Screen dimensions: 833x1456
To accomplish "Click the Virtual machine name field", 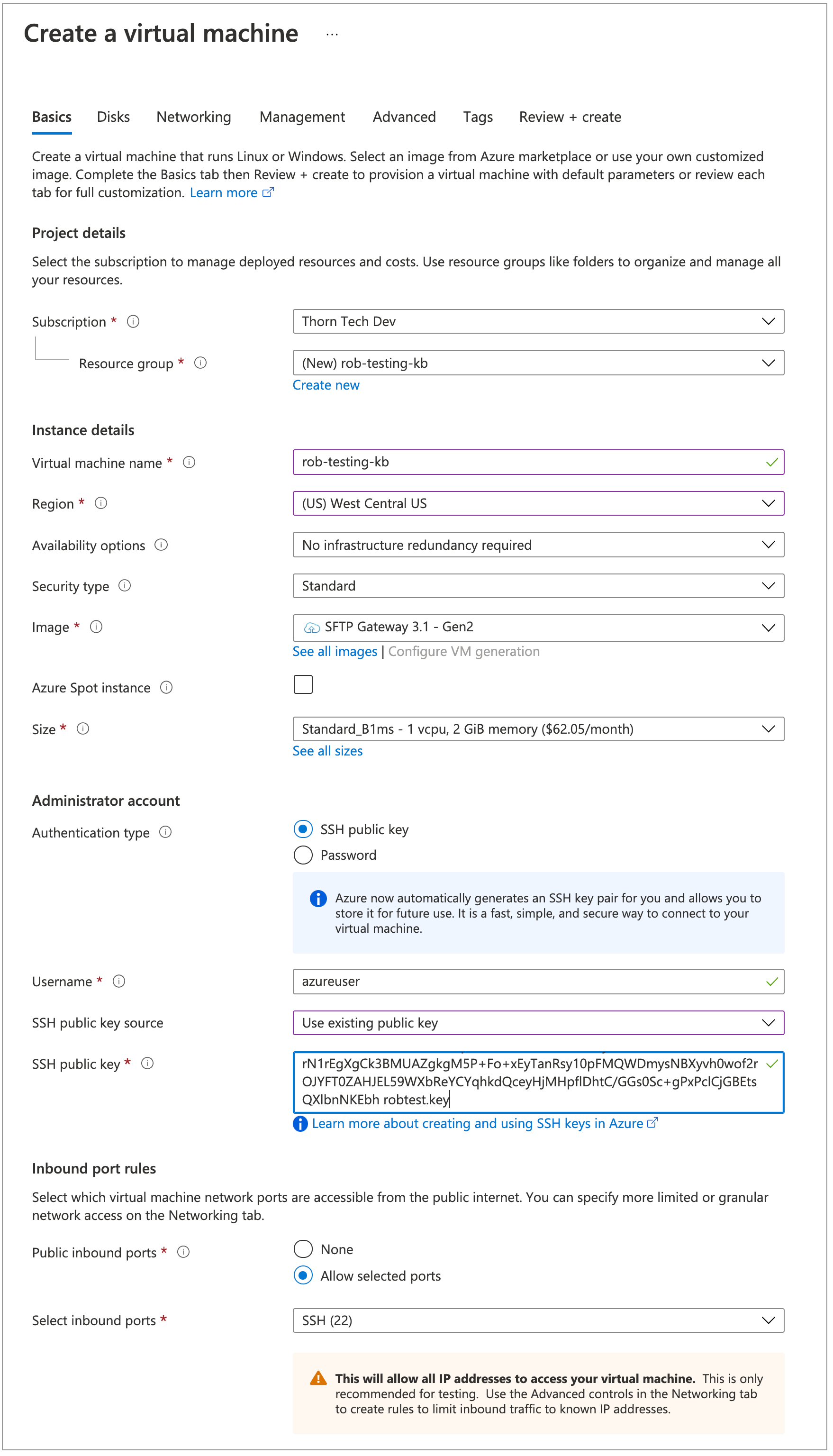I will coord(538,462).
